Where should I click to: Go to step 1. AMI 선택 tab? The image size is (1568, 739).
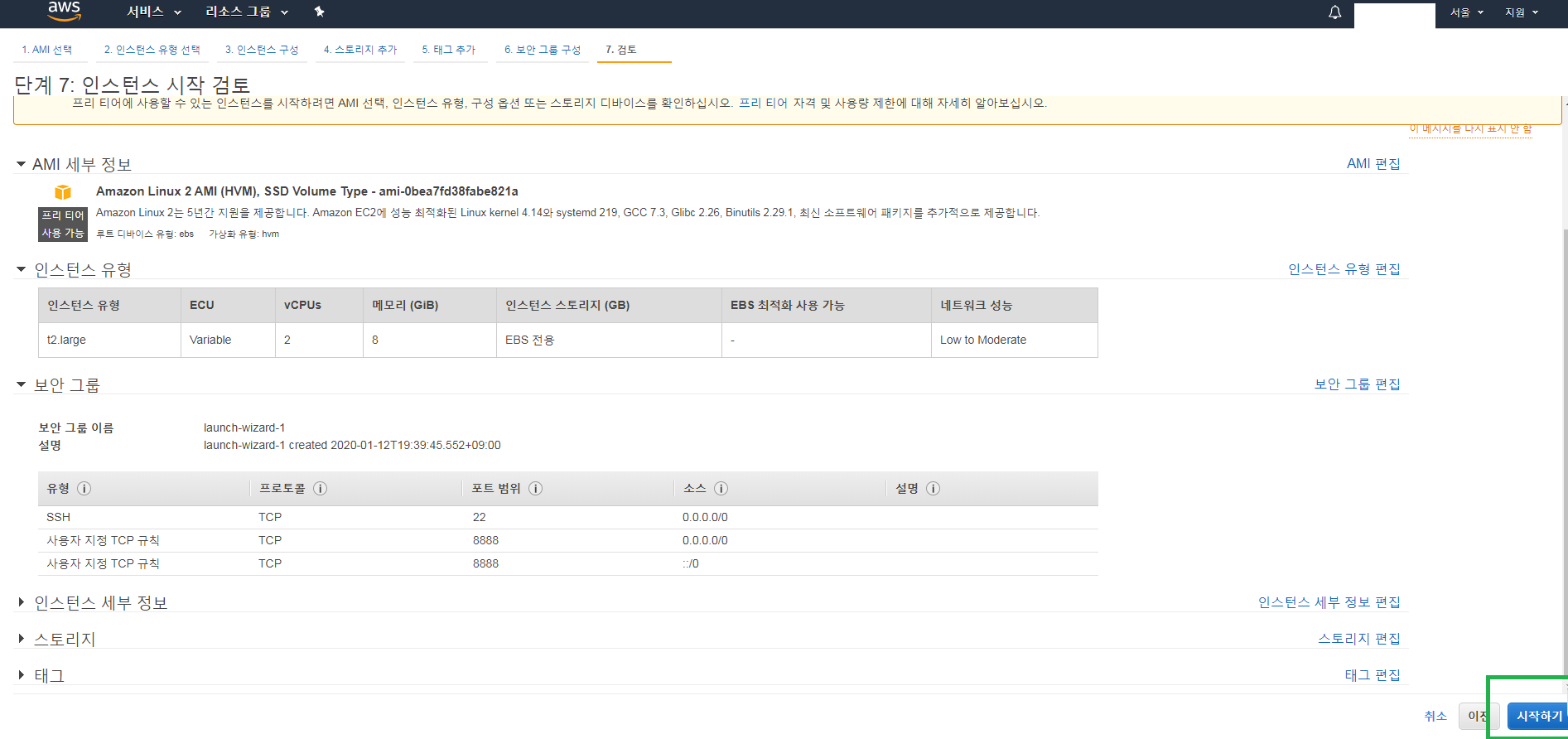tap(47, 50)
